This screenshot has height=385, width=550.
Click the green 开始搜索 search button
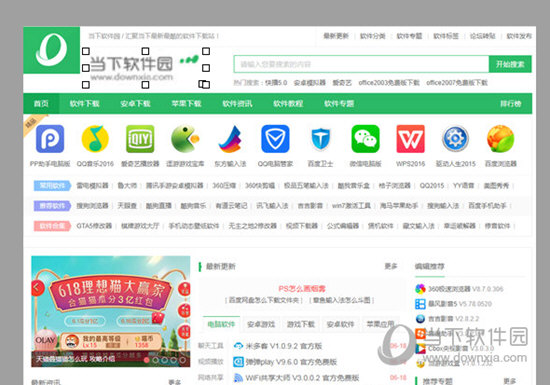tap(510, 64)
